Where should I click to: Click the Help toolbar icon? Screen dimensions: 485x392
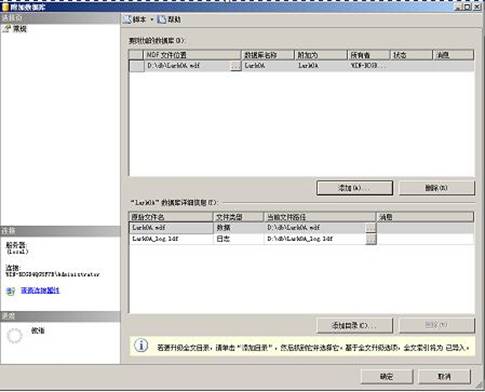click(x=162, y=20)
